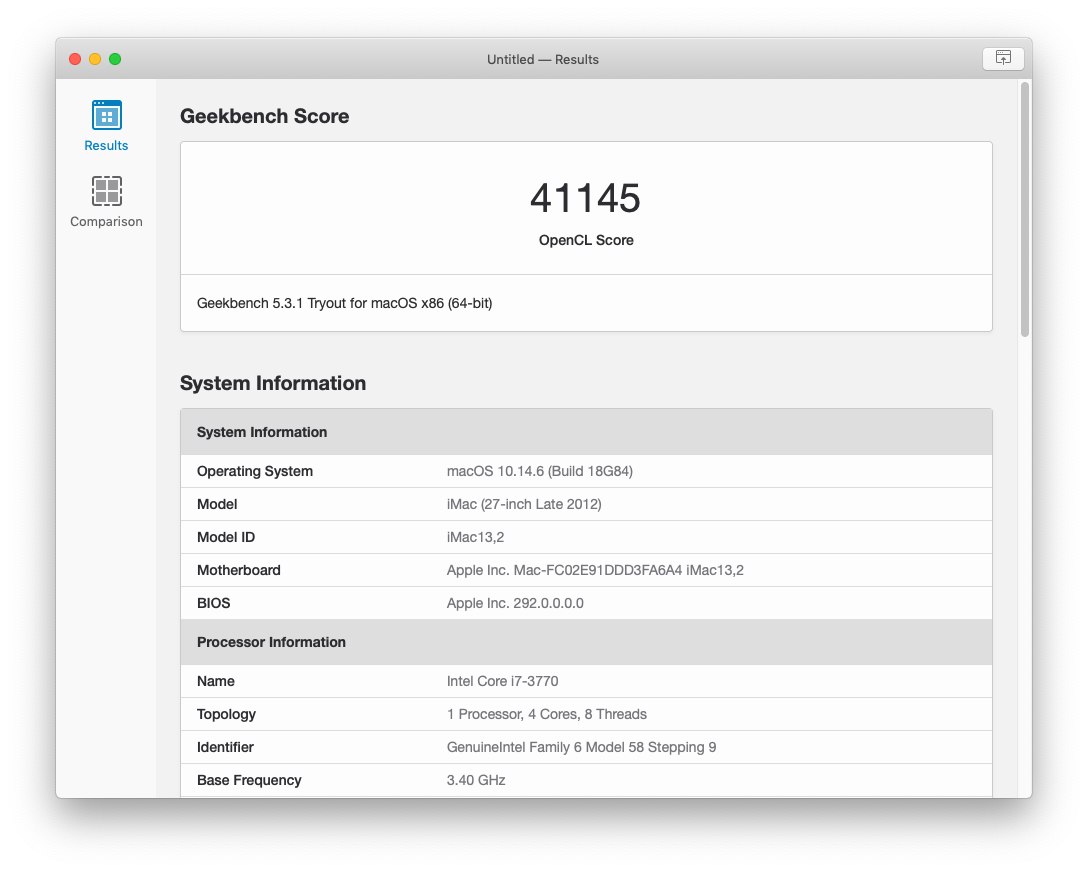Click the Topology row label
The height and width of the screenshot is (872, 1088).
point(226,715)
